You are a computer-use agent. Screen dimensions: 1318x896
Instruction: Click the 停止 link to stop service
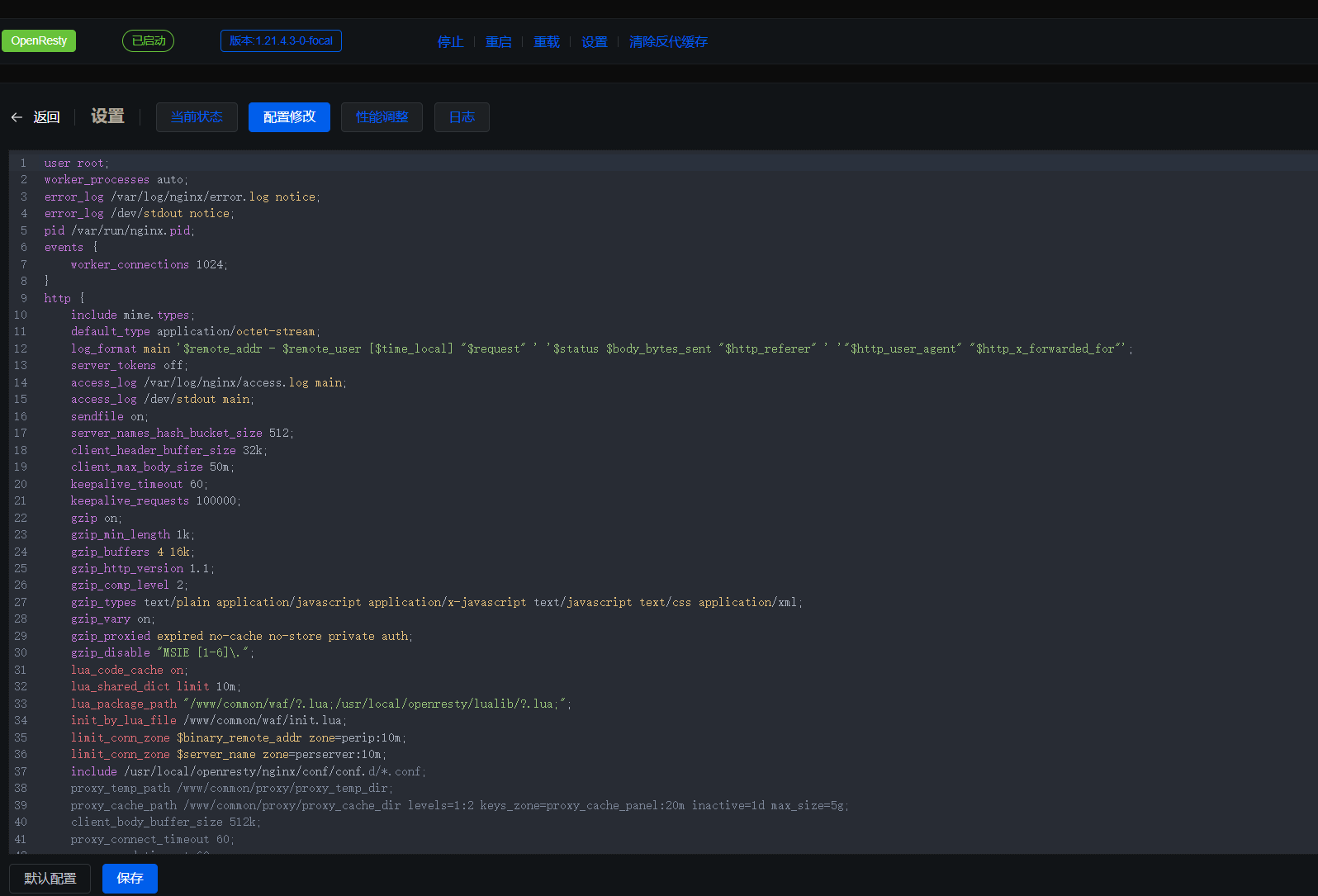(450, 42)
